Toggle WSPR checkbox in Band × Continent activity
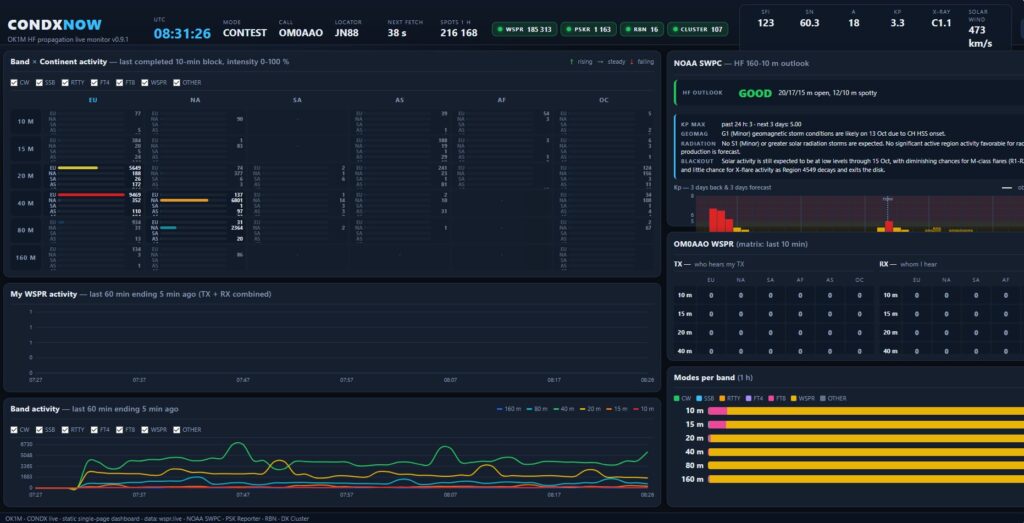Screen dimensions: 1024x523 (145, 83)
